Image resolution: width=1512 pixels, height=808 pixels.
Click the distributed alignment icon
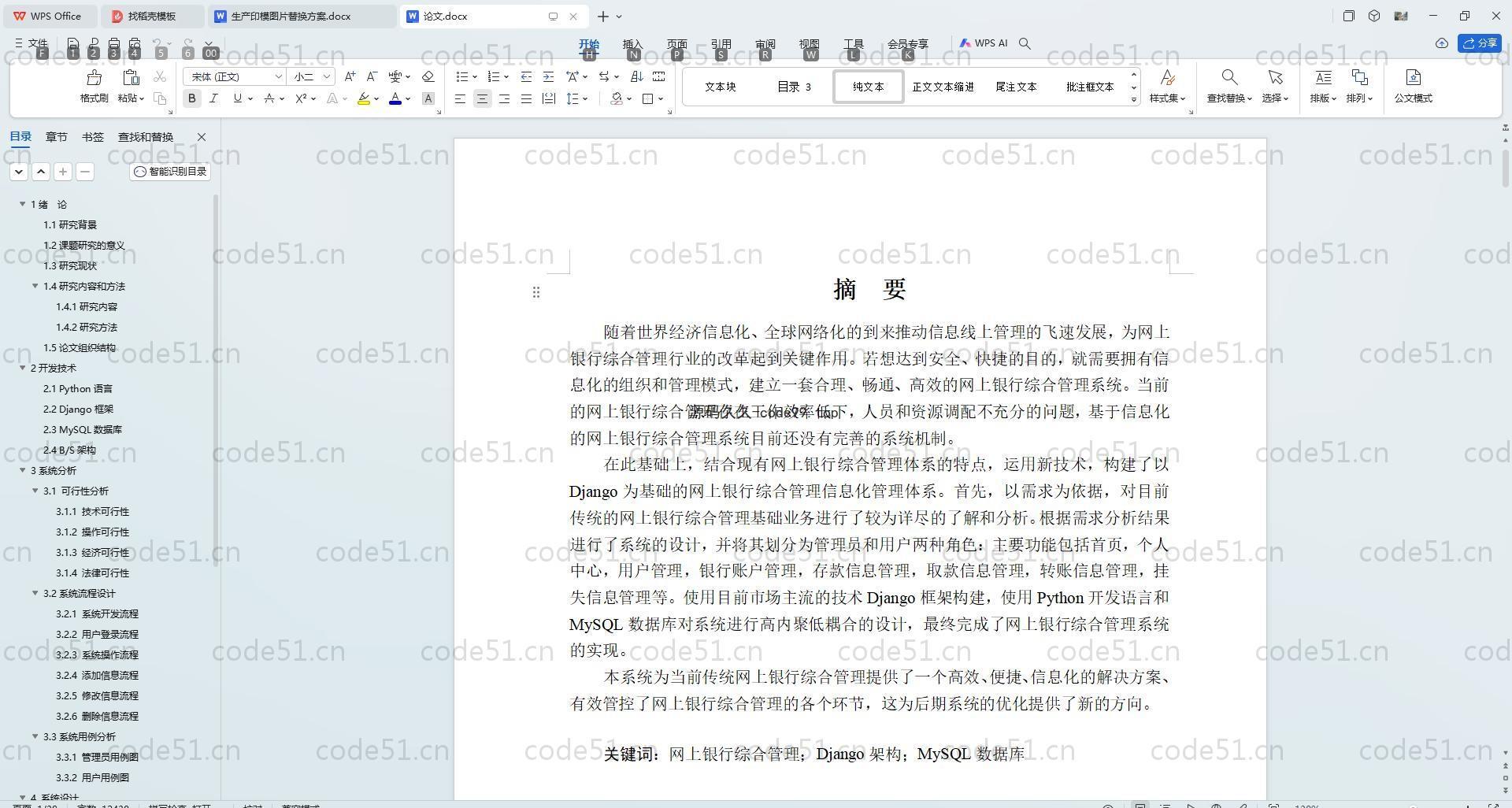(548, 98)
